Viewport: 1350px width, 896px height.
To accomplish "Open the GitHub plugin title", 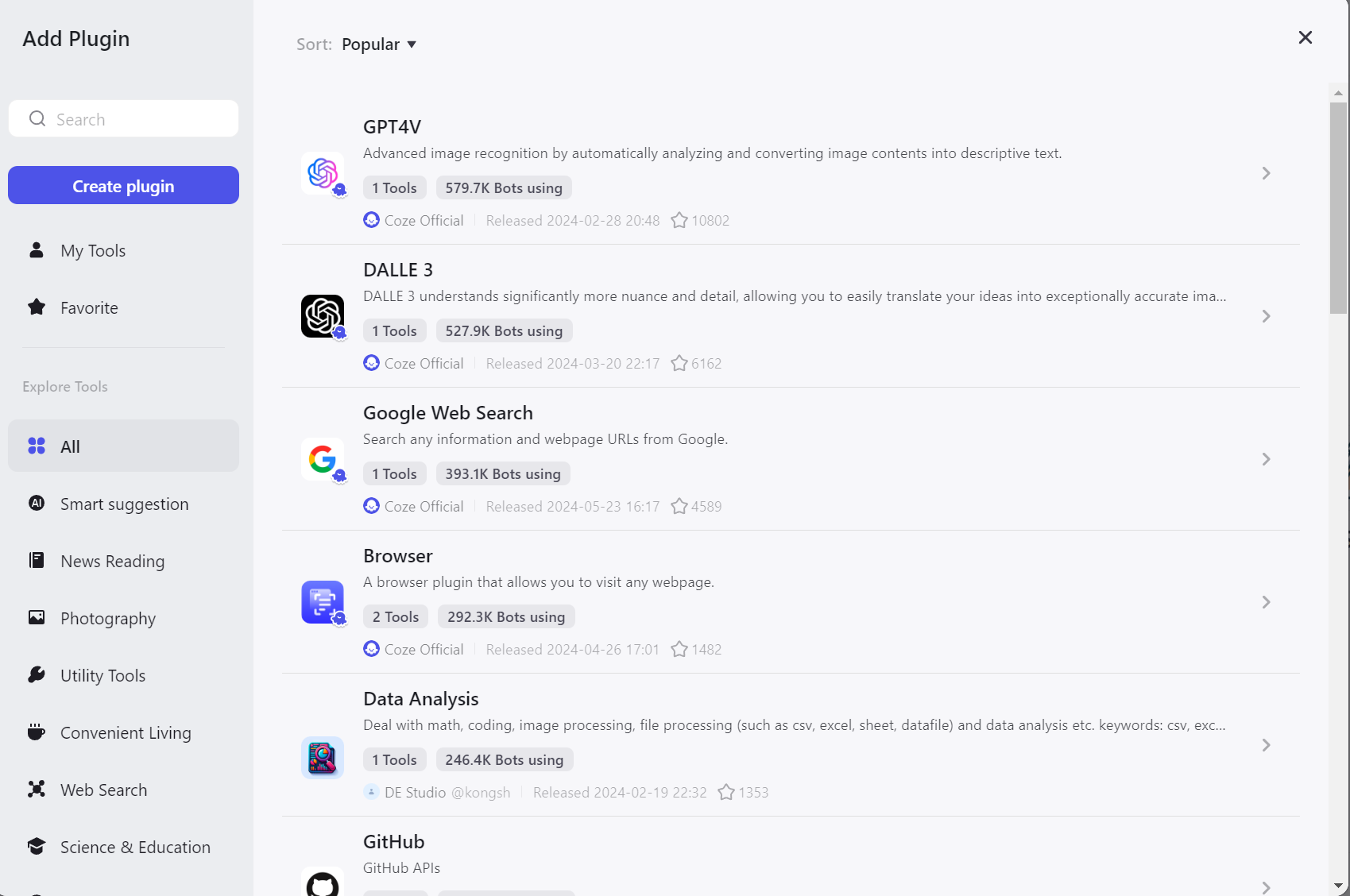I will coord(394,841).
